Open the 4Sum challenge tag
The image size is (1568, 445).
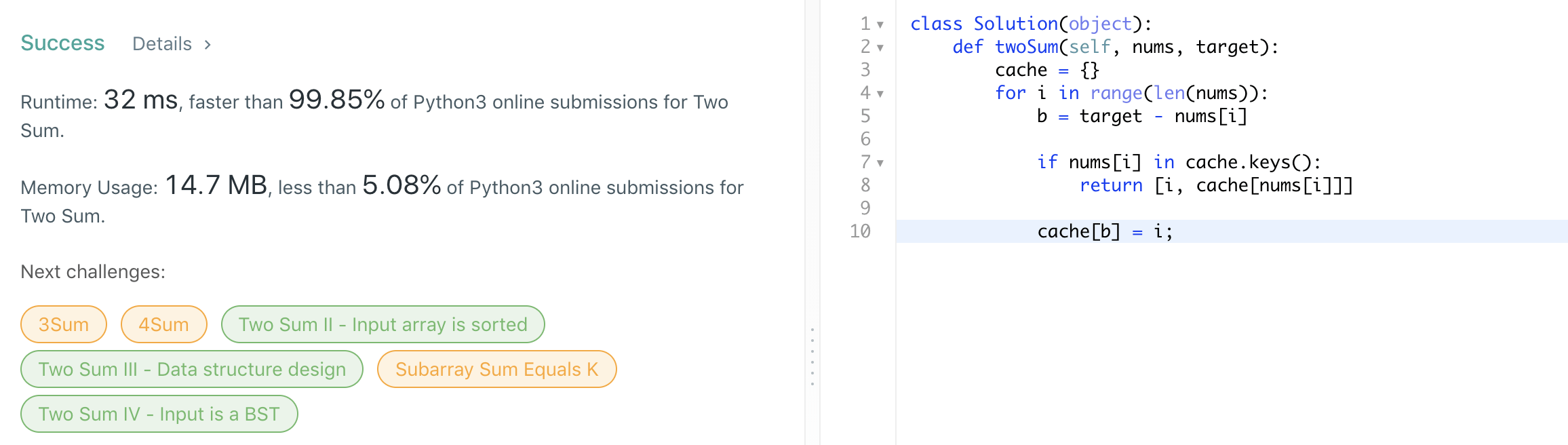(x=163, y=324)
